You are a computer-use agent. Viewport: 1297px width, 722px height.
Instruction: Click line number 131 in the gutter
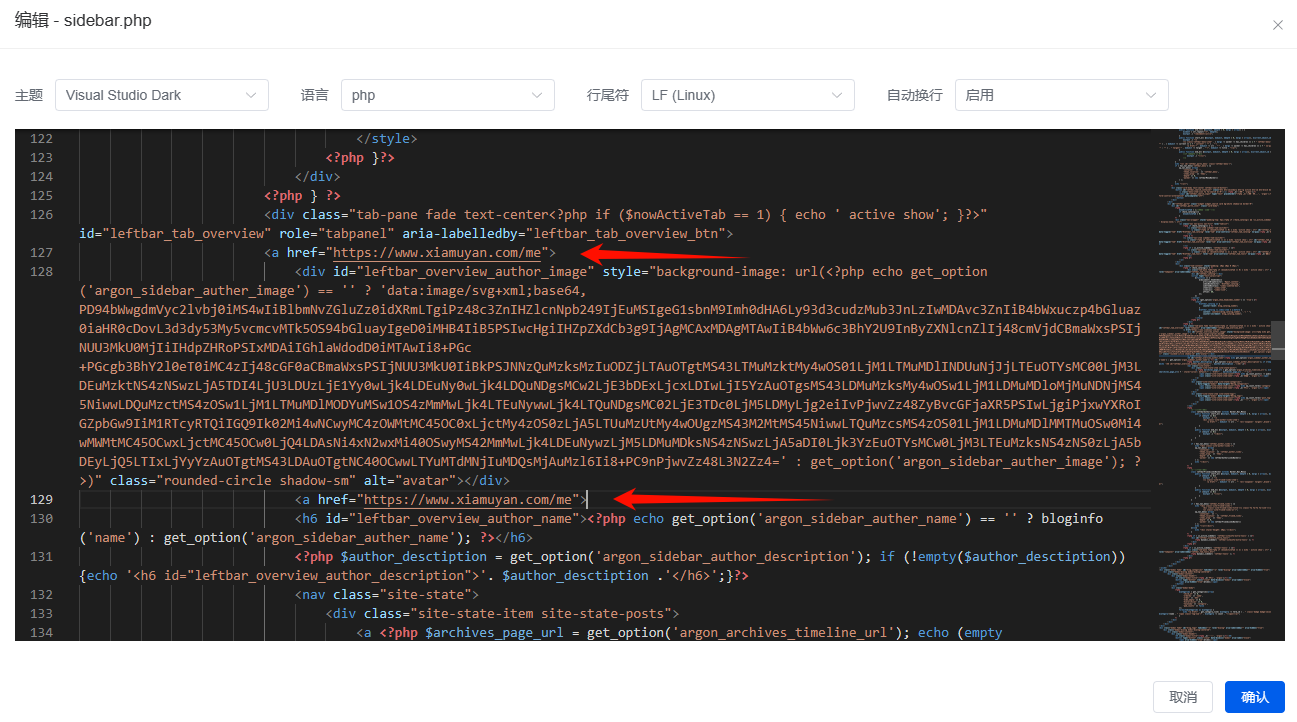click(x=42, y=557)
